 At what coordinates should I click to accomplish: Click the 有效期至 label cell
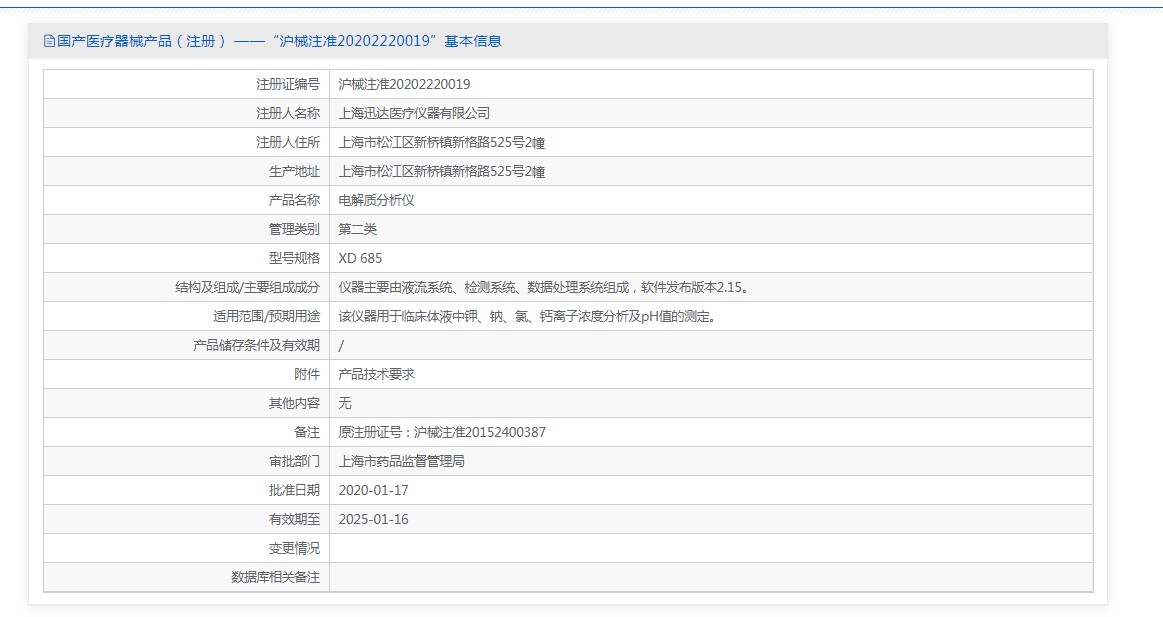(x=187, y=519)
